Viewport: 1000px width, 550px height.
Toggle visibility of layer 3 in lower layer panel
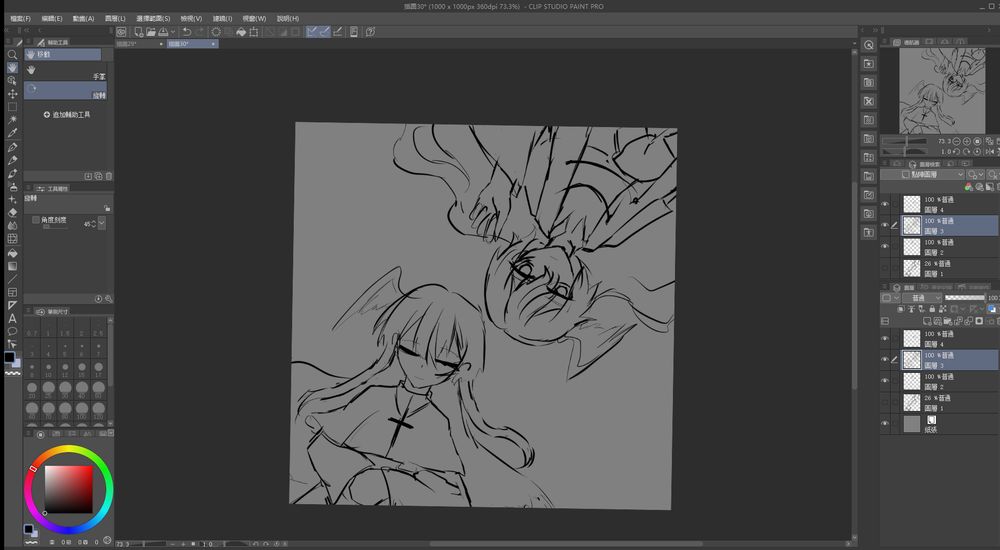(885, 360)
